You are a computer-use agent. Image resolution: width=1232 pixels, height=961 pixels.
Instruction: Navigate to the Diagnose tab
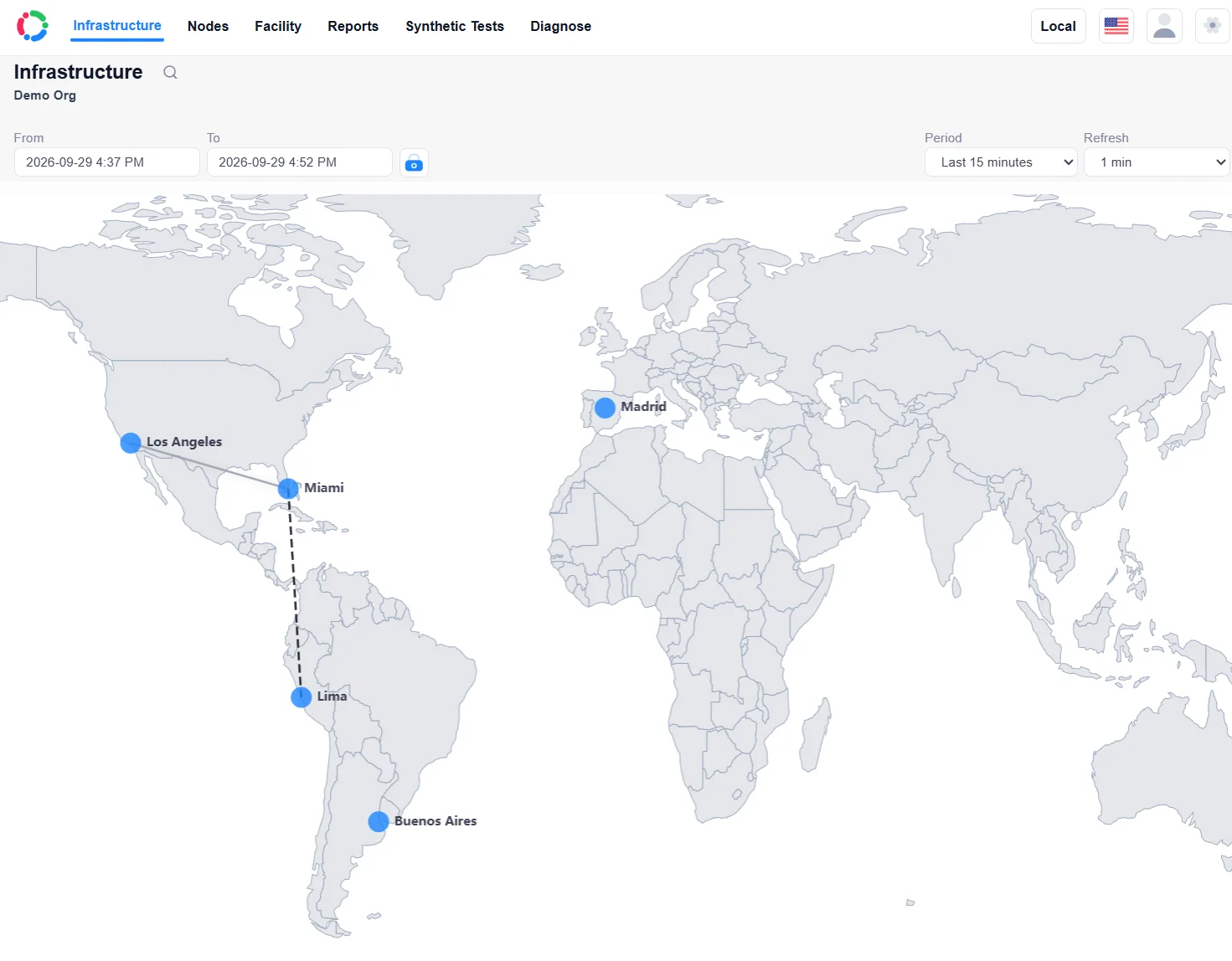[x=560, y=27]
